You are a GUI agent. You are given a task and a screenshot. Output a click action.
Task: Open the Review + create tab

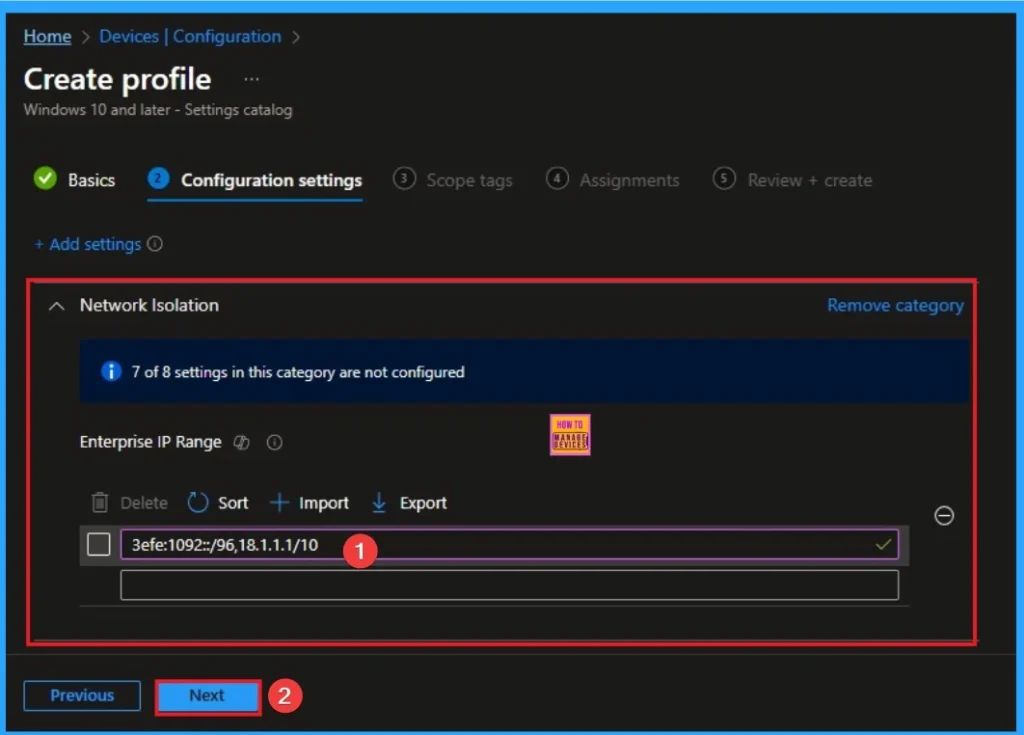808,180
